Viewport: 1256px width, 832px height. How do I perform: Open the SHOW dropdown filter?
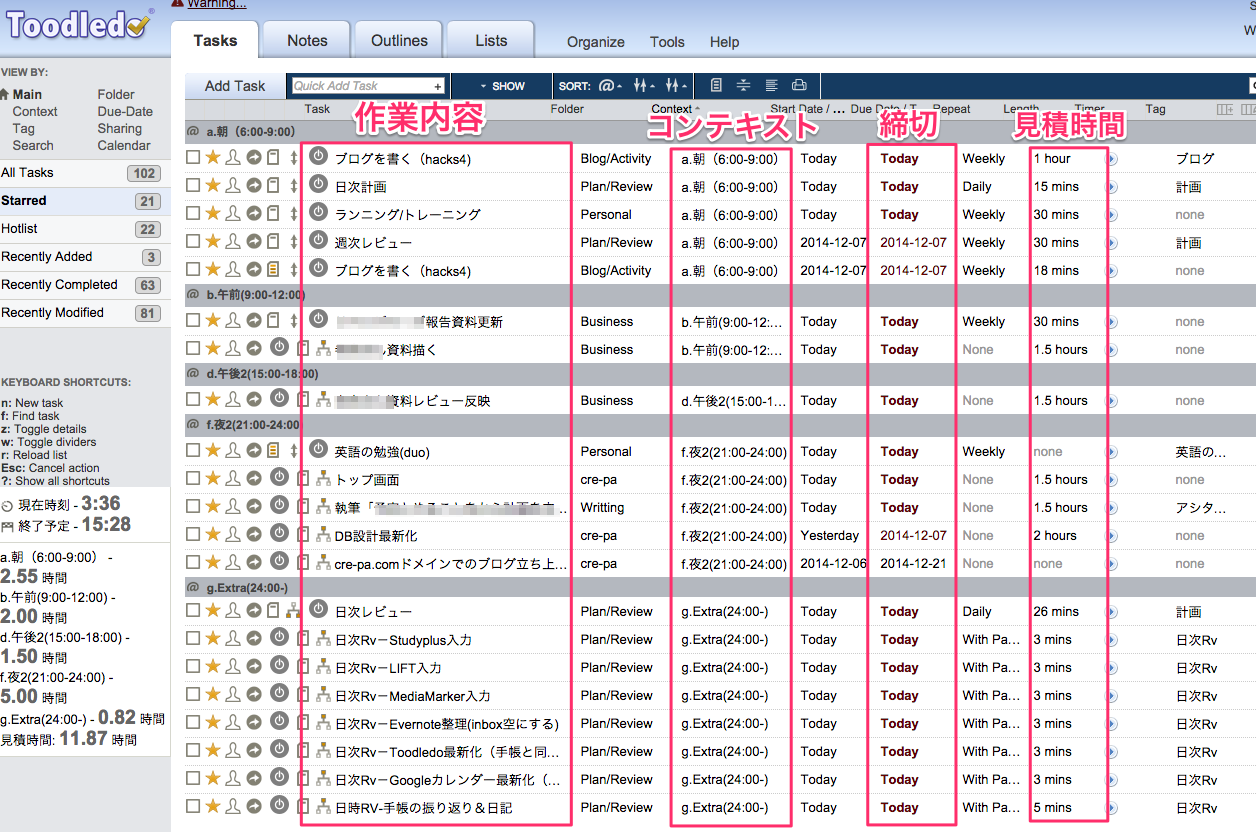tap(501, 86)
